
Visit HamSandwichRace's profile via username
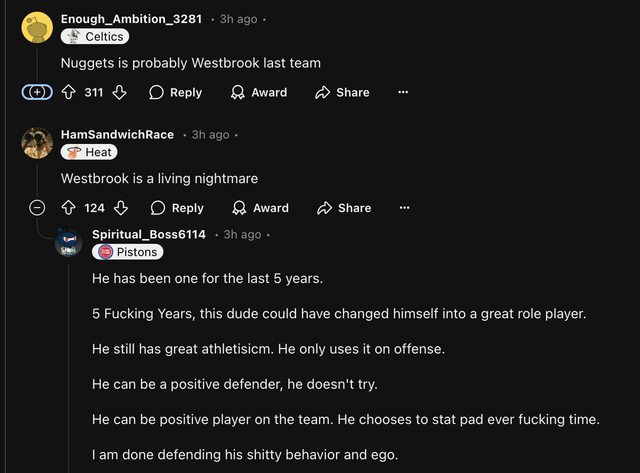[x=117, y=135]
